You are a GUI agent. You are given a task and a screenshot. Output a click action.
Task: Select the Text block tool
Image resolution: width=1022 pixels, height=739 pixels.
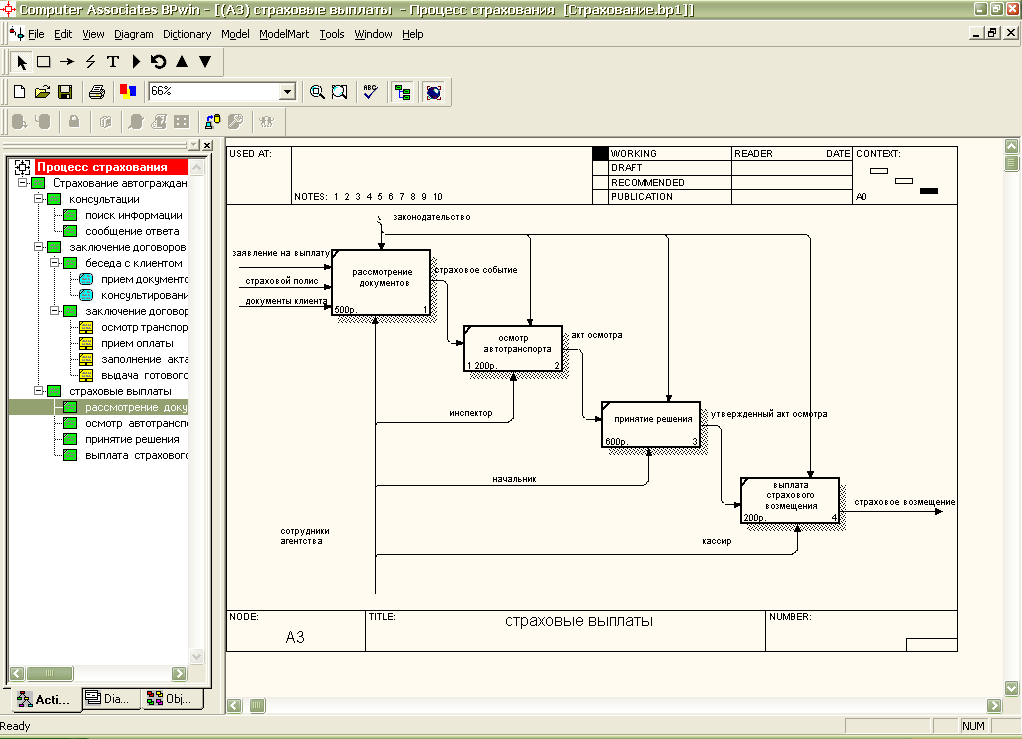tap(113, 62)
